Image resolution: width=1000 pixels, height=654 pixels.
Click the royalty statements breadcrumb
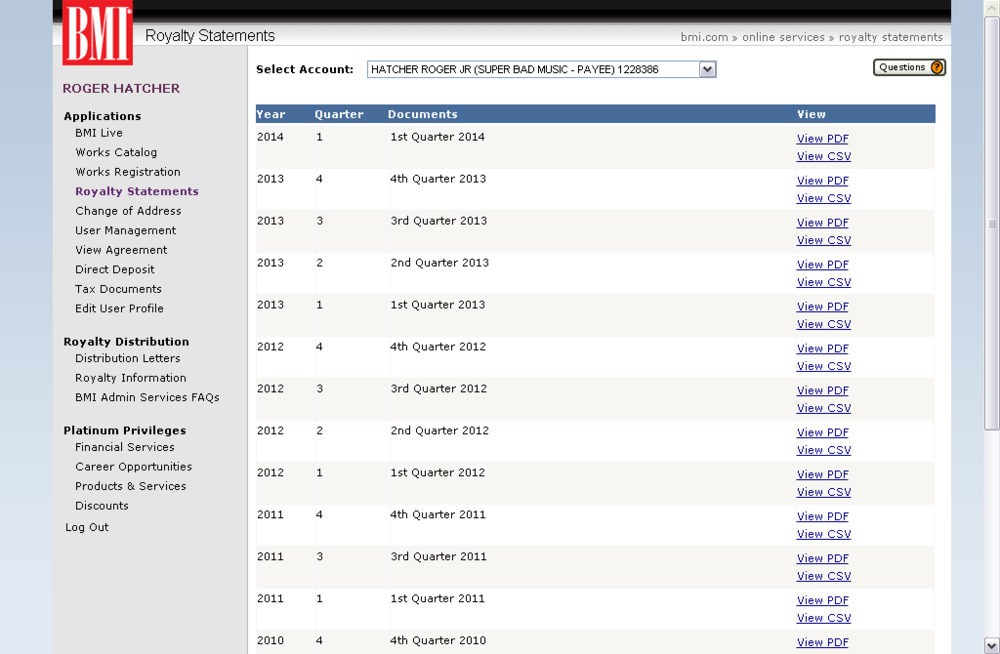tap(890, 37)
